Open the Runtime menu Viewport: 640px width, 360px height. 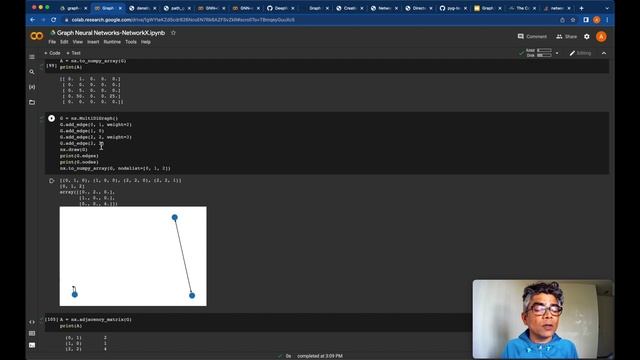tap(112, 42)
